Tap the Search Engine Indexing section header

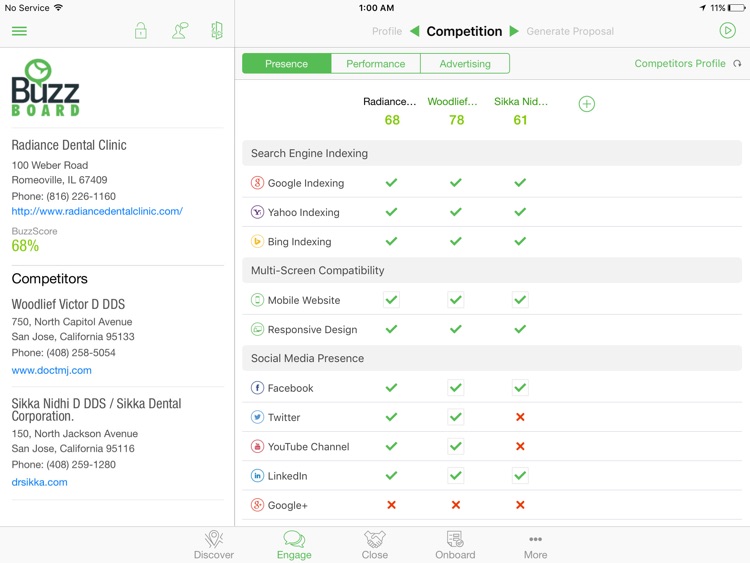click(x=492, y=153)
